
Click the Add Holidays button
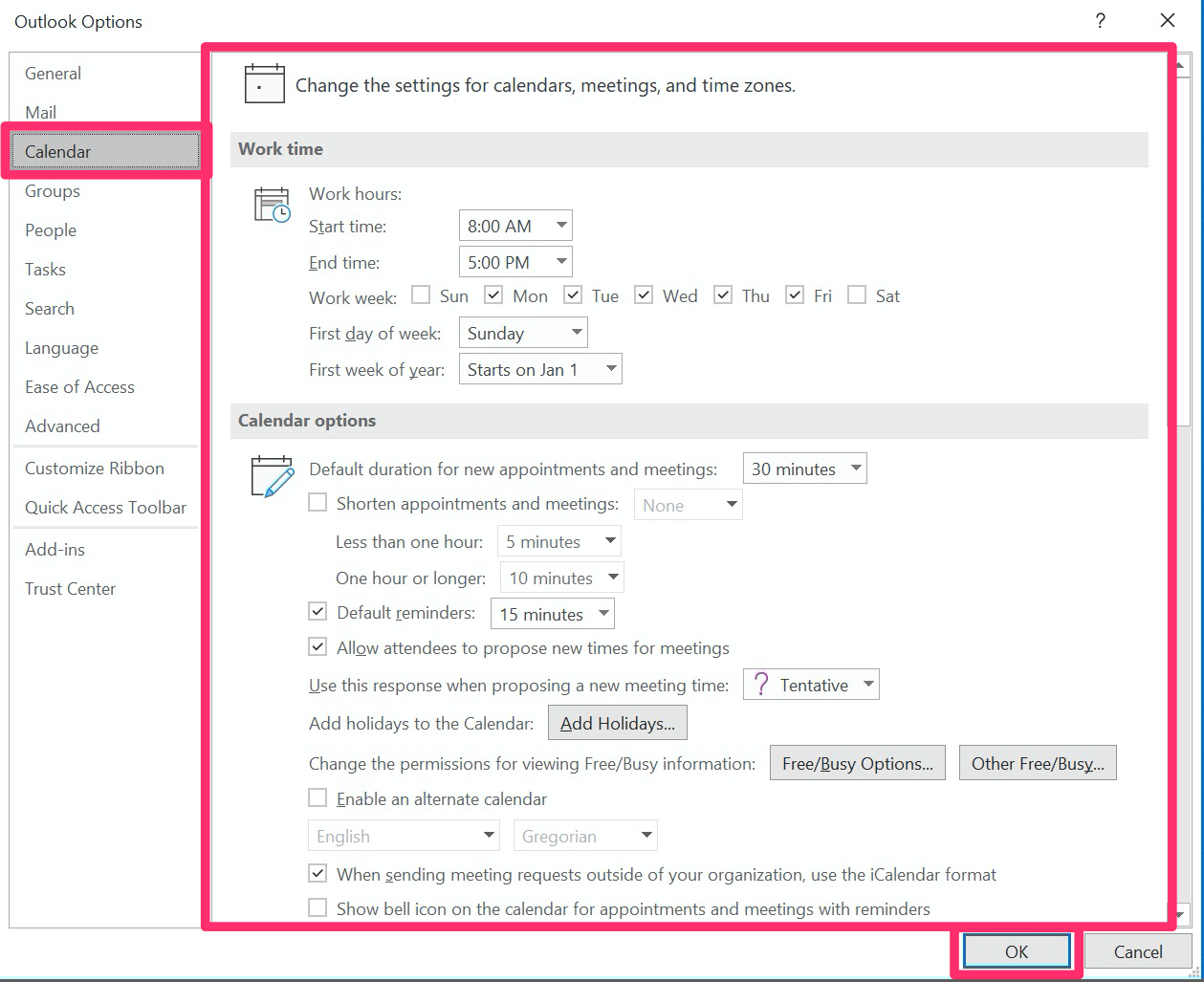point(618,723)
